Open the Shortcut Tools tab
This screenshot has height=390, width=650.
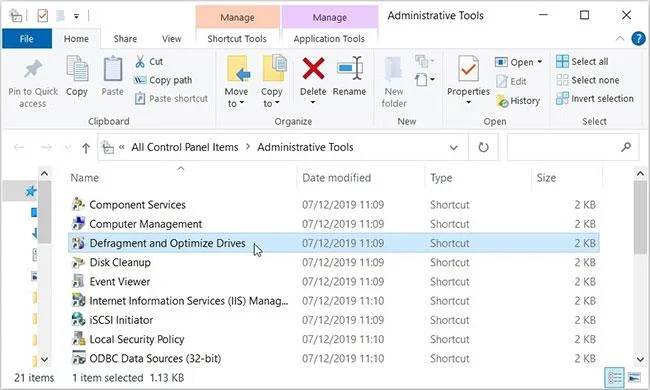pyautogui.click(x=237, y=39)
